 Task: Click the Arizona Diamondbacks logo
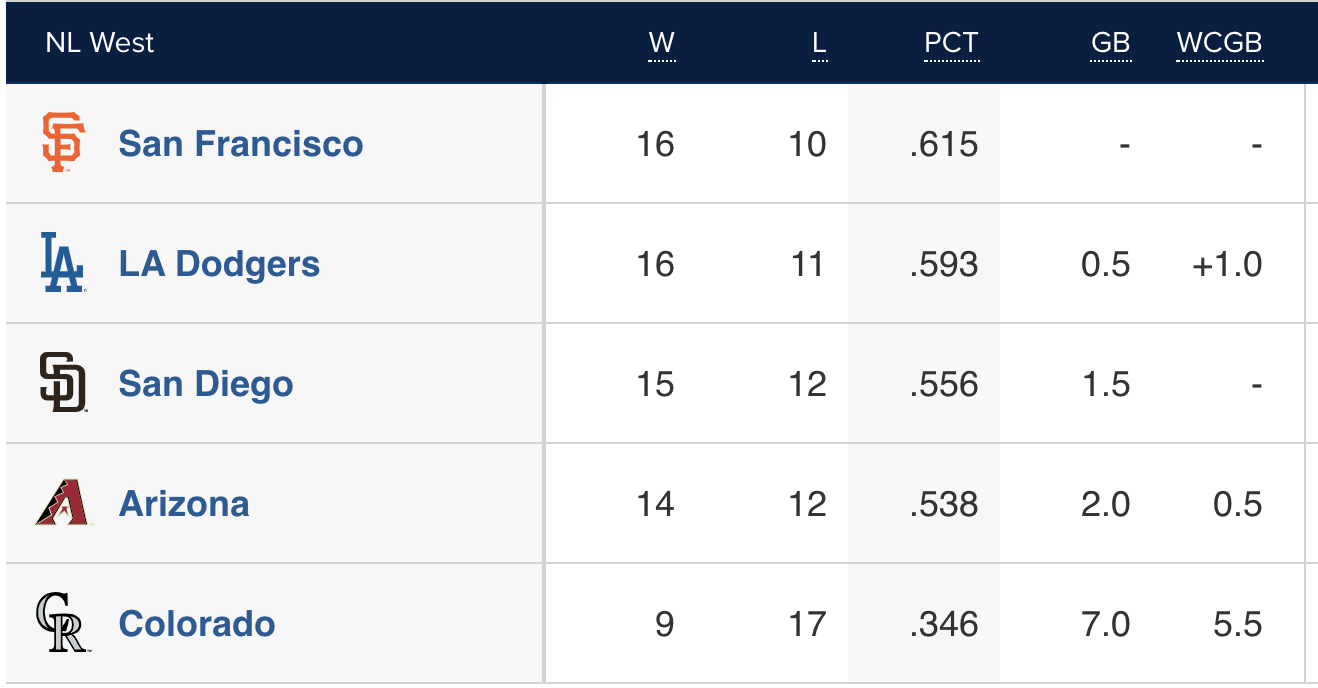(x=63, y=503)
